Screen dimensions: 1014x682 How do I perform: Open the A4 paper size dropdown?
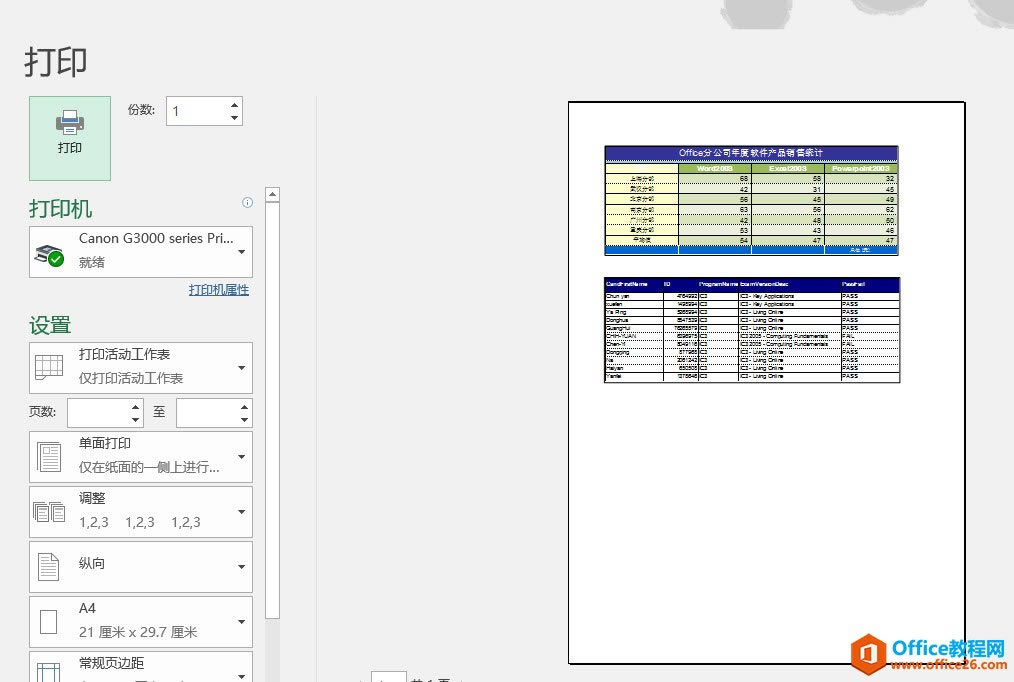141,622
